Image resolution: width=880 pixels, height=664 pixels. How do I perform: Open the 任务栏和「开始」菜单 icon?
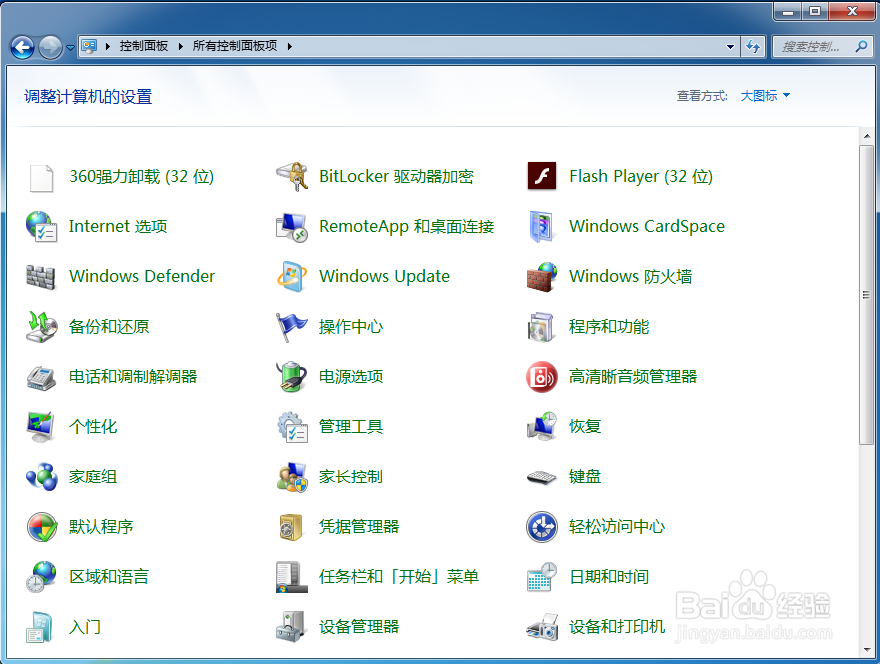coord(292,577)
